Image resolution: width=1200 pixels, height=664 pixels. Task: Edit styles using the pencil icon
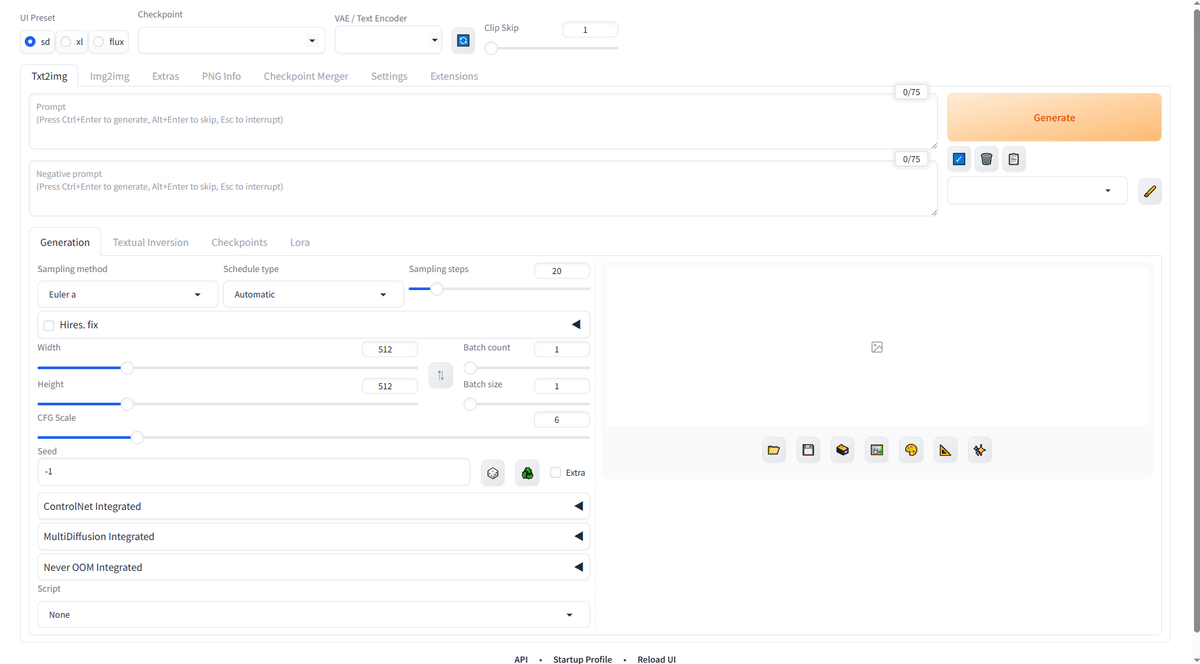(1148, 191)
